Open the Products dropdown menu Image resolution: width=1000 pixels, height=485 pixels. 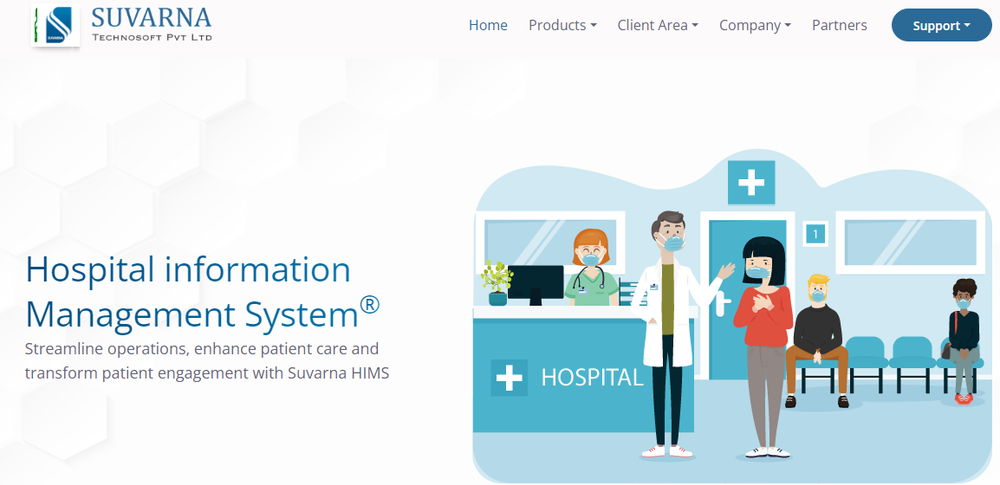562,25
